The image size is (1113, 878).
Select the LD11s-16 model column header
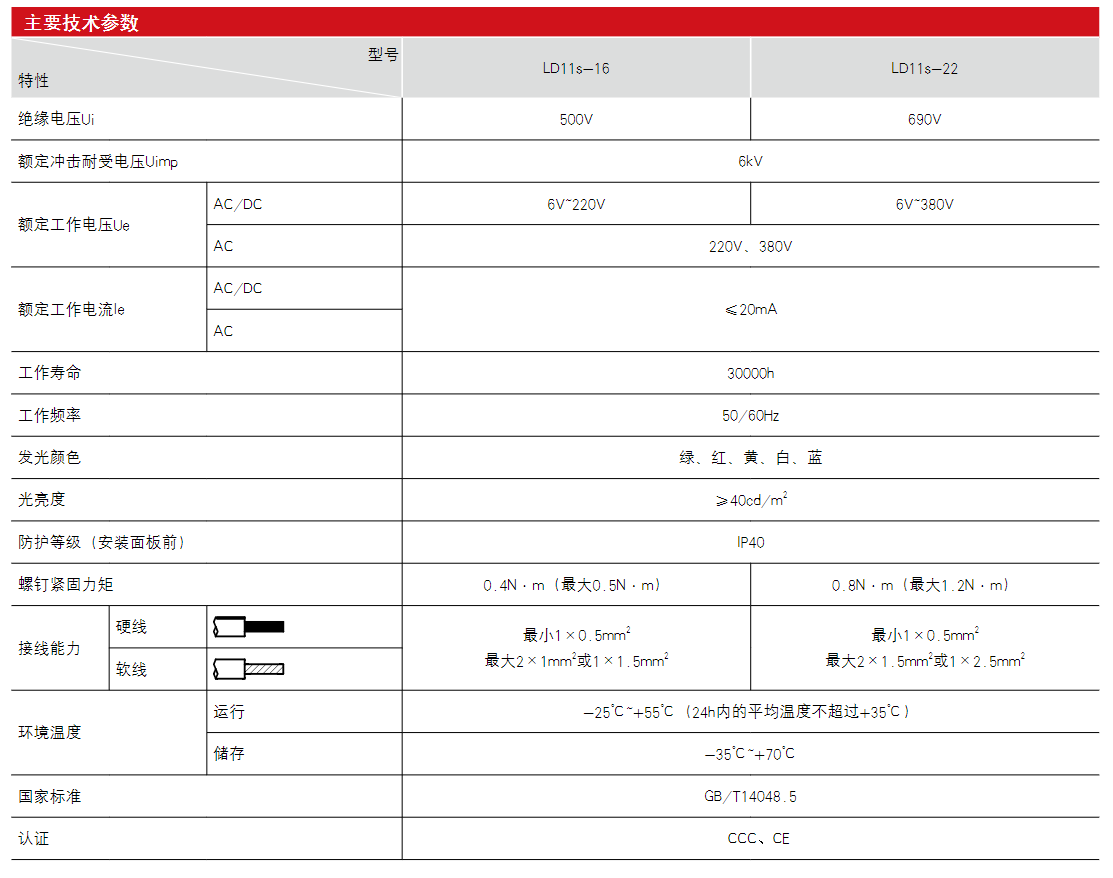click(576, 68)
